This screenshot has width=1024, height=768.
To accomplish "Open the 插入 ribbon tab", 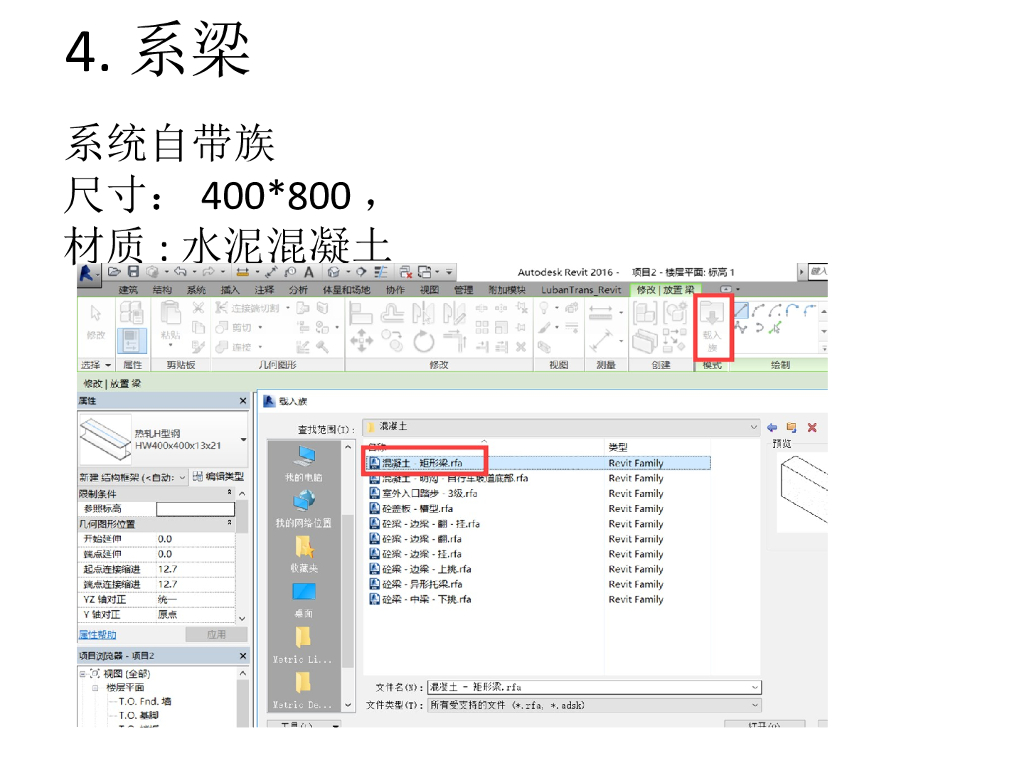I will pyautogui.click(x=230, y=289).
